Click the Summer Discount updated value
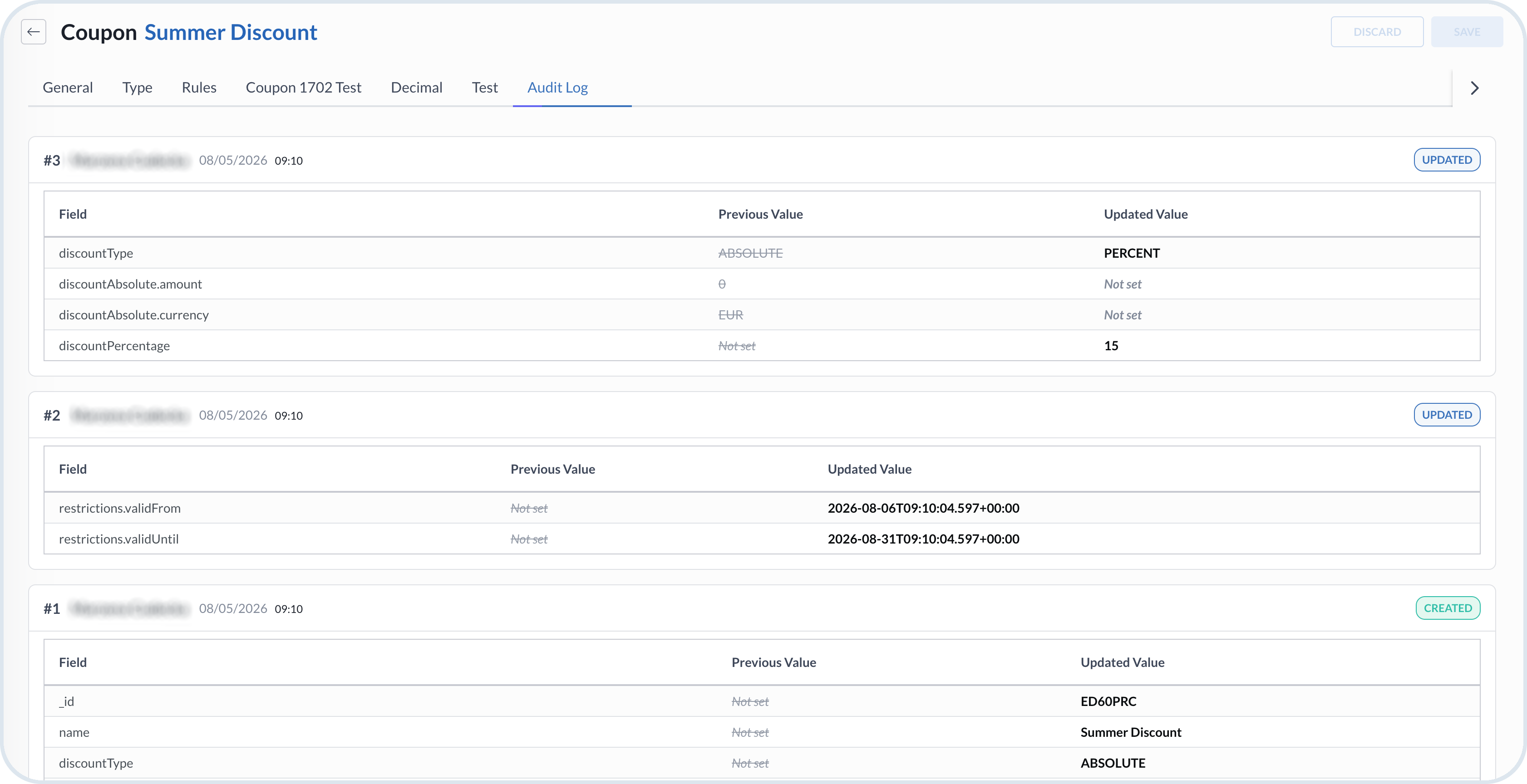 tap(1130, 732)
